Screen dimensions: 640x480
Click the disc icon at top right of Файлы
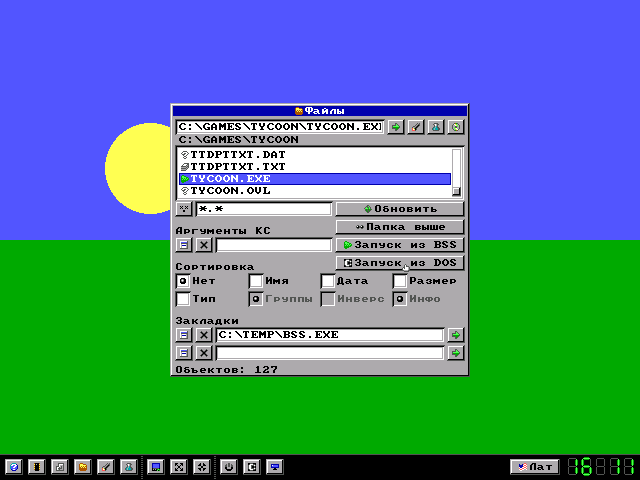456,127
